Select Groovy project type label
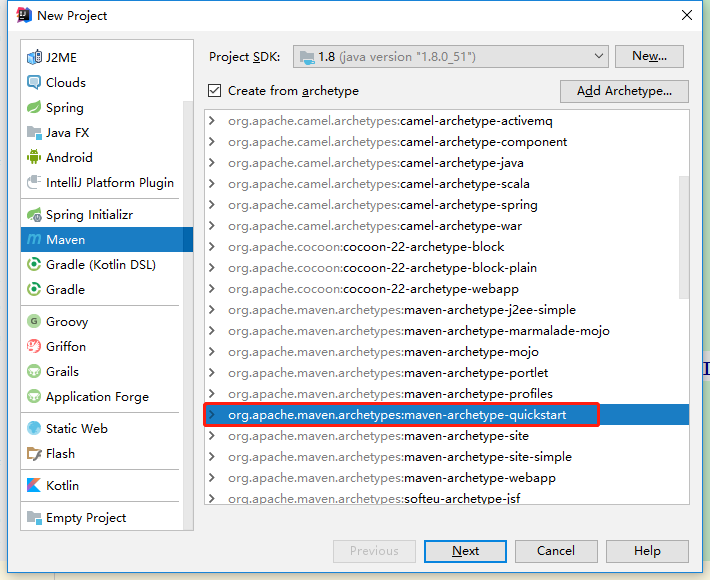 (67, 322)
